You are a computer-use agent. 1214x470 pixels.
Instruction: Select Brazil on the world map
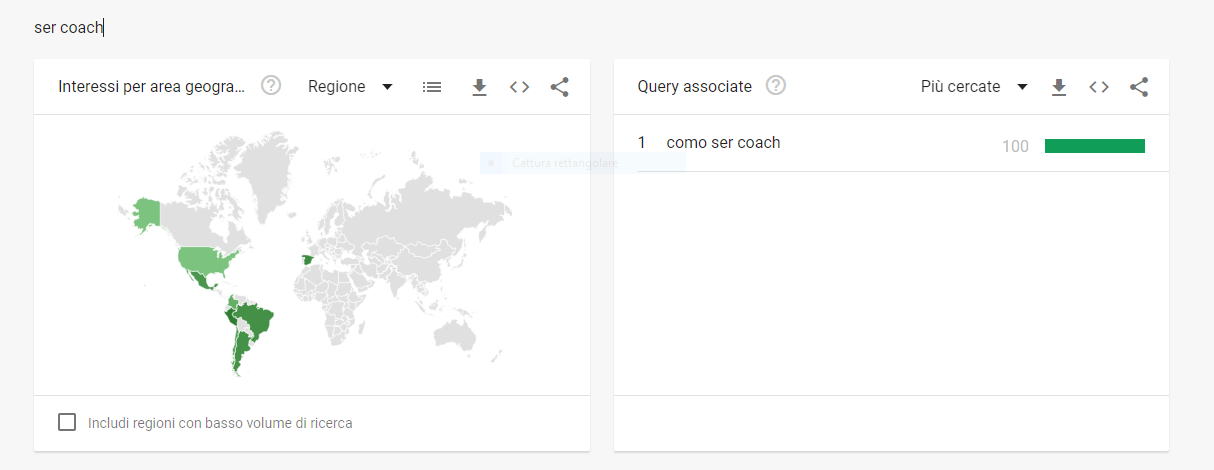pyautogui.click(x=262, y=320)
